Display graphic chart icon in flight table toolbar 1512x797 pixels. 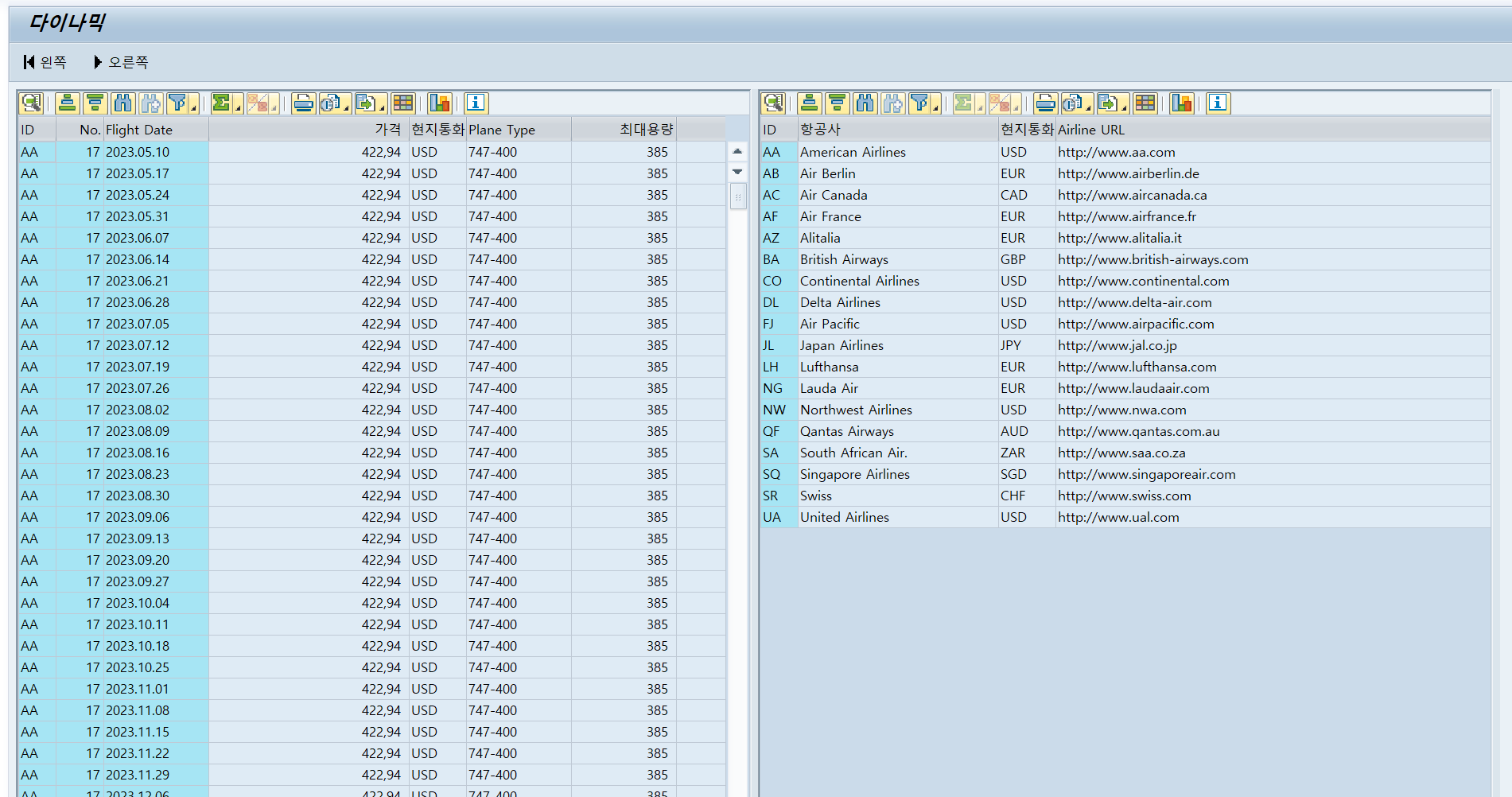point(440,103)
